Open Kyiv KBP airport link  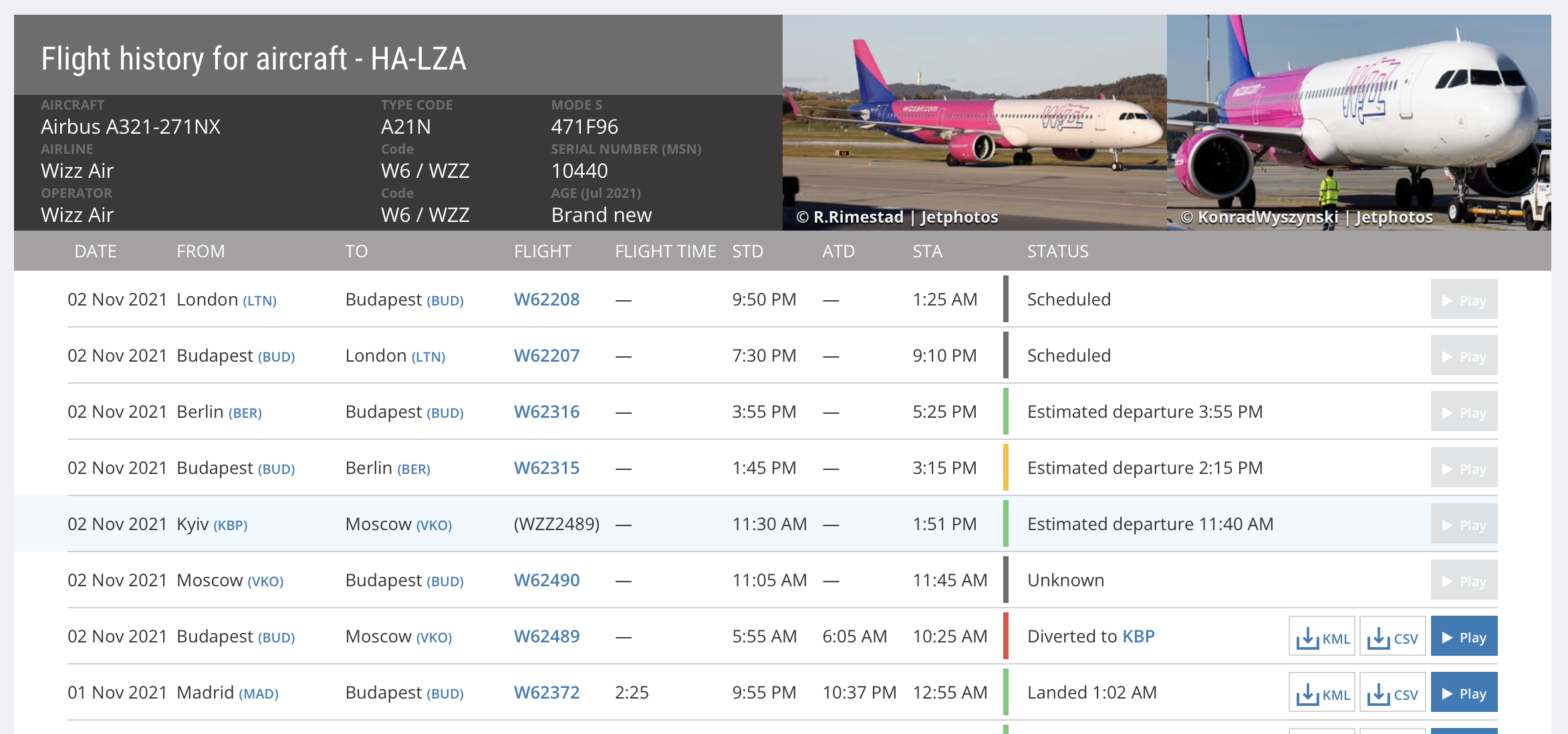tap(230, 525)
